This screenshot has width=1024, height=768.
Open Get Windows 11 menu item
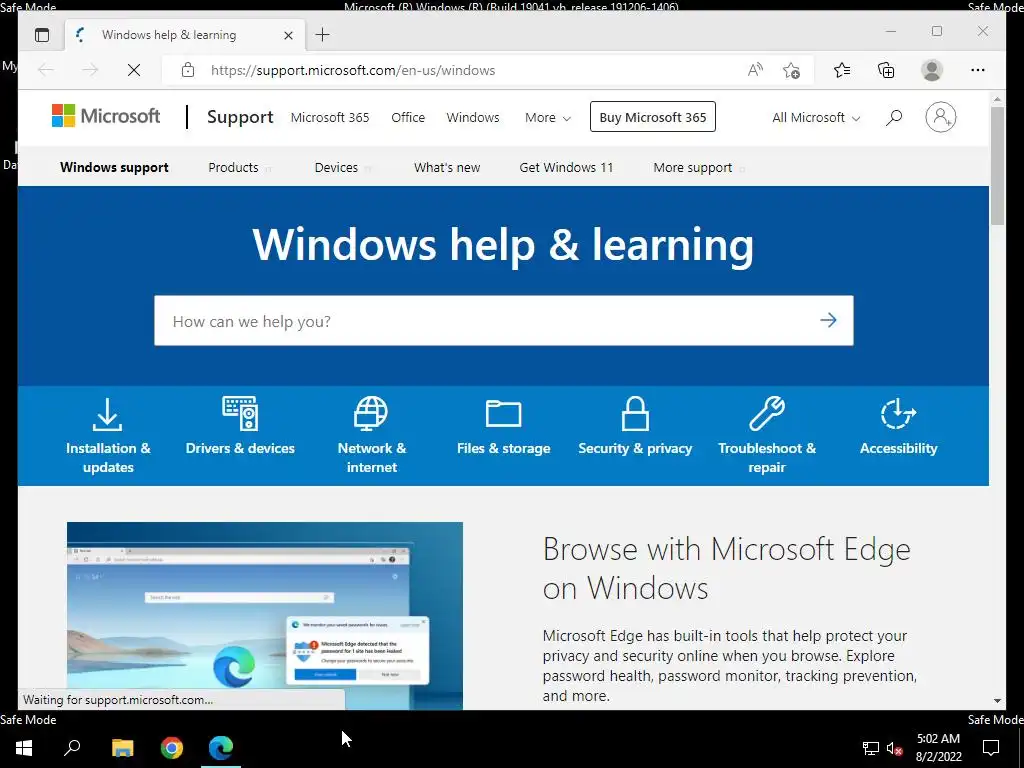[x=566, y=168]
